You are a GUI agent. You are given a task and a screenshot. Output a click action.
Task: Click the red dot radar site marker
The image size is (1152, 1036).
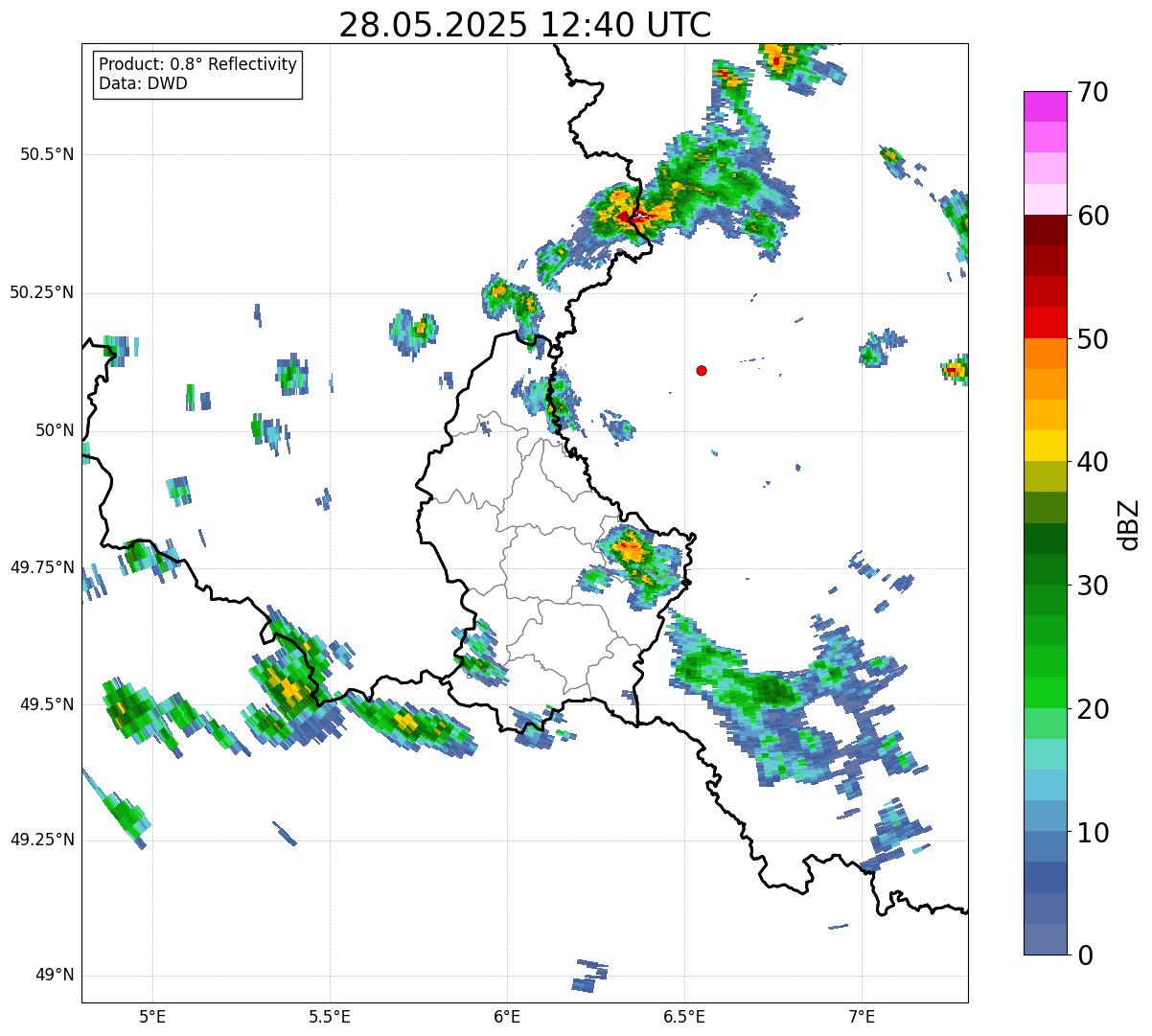702,370
